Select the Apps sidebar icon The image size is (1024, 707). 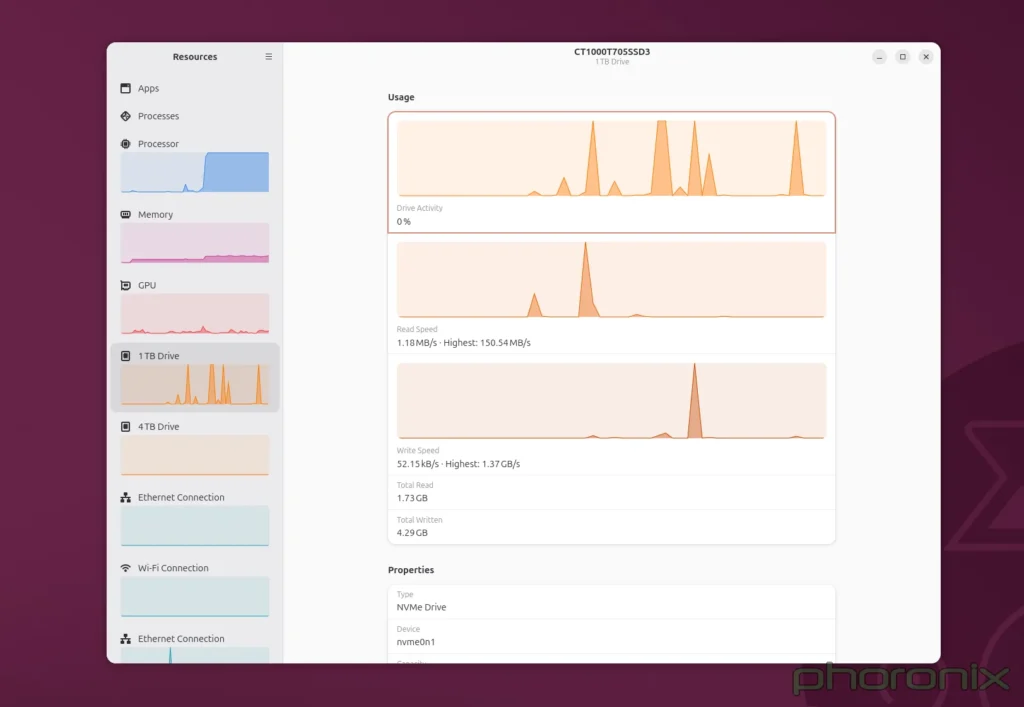[125, 88]
